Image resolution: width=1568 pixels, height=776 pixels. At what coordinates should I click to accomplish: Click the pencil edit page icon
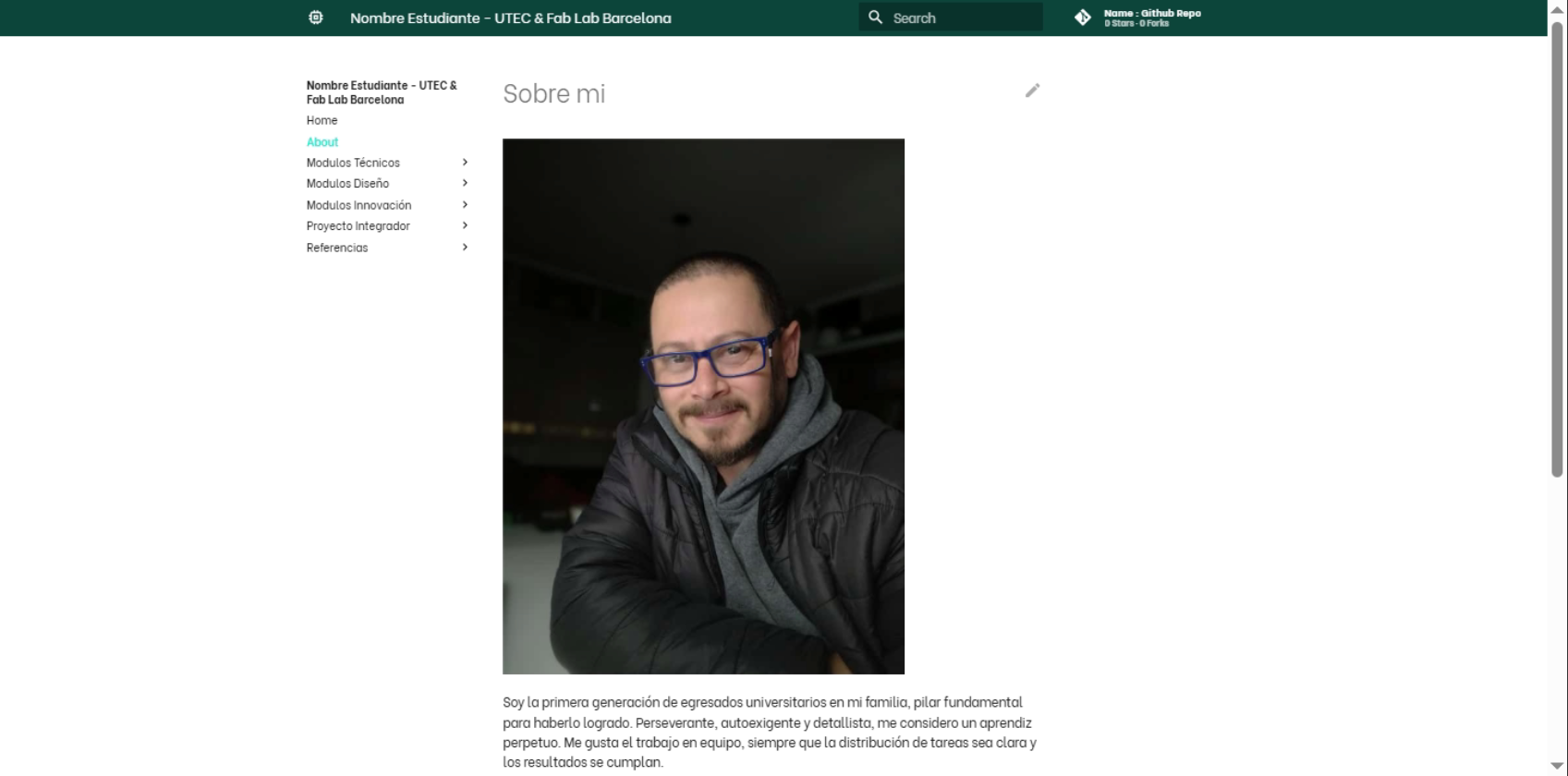point(1032,91)
